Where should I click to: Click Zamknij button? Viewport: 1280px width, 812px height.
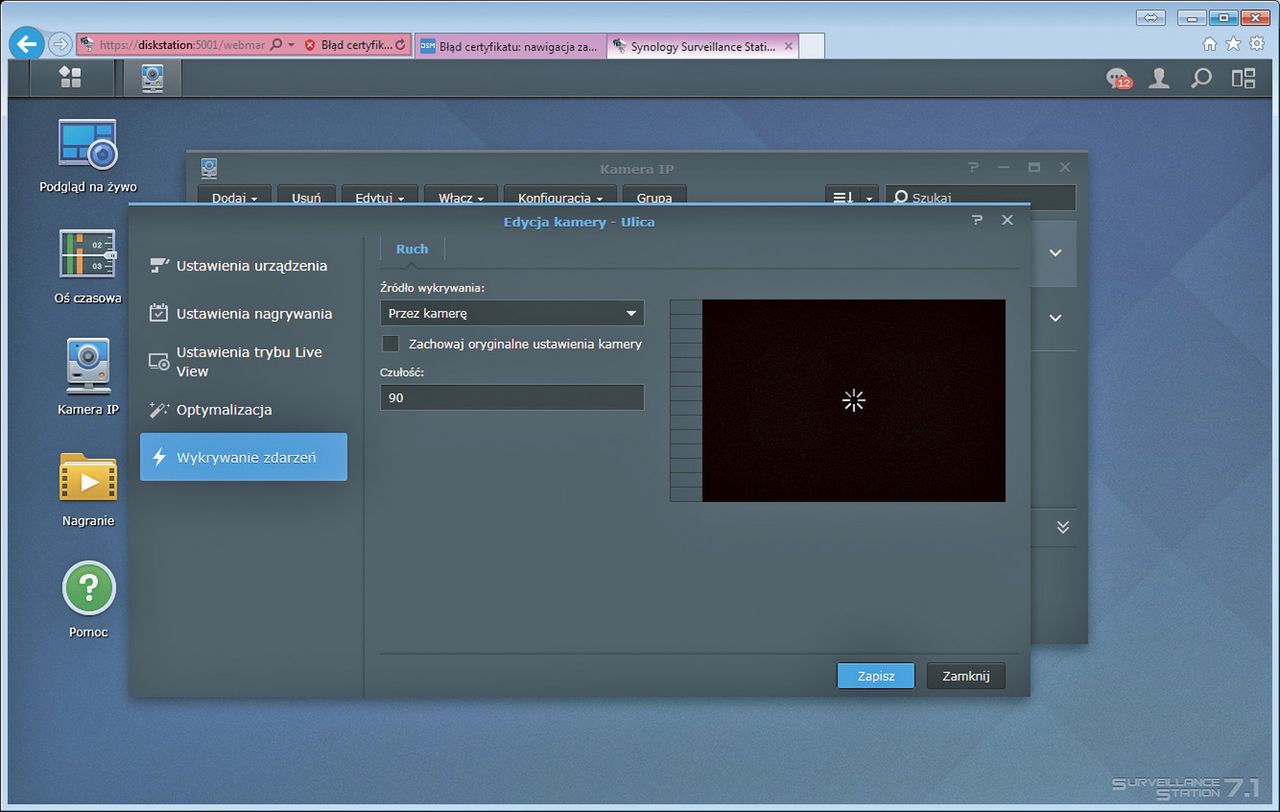tap(966, 676)
